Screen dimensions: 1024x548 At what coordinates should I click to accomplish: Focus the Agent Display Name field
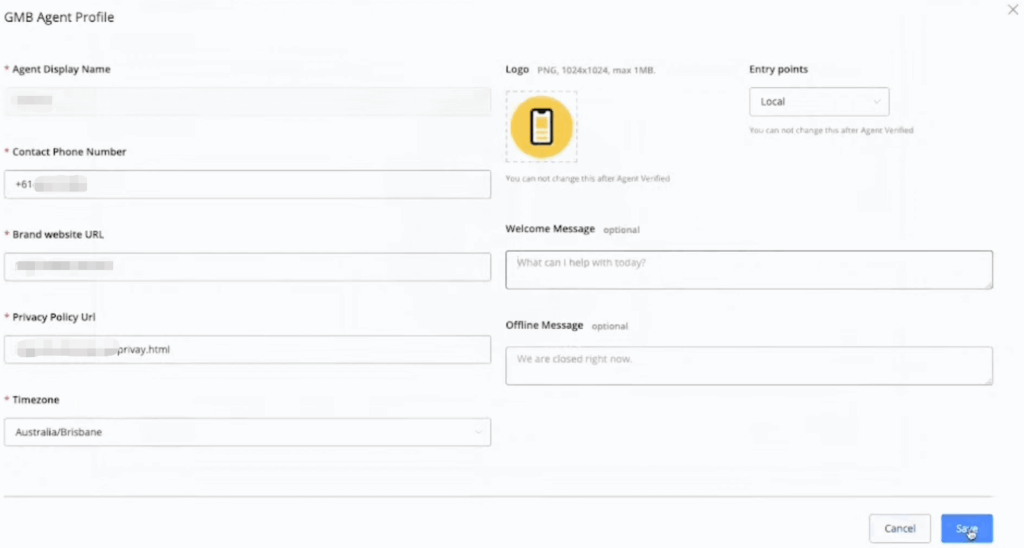click(x=247, y=101)
